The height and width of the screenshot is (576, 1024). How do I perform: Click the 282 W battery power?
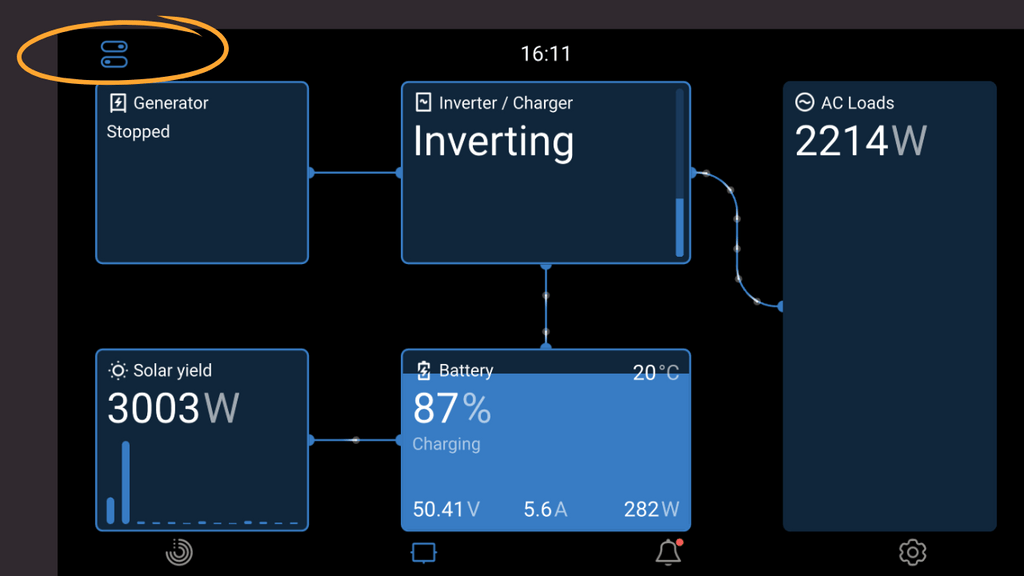[651, 509]
